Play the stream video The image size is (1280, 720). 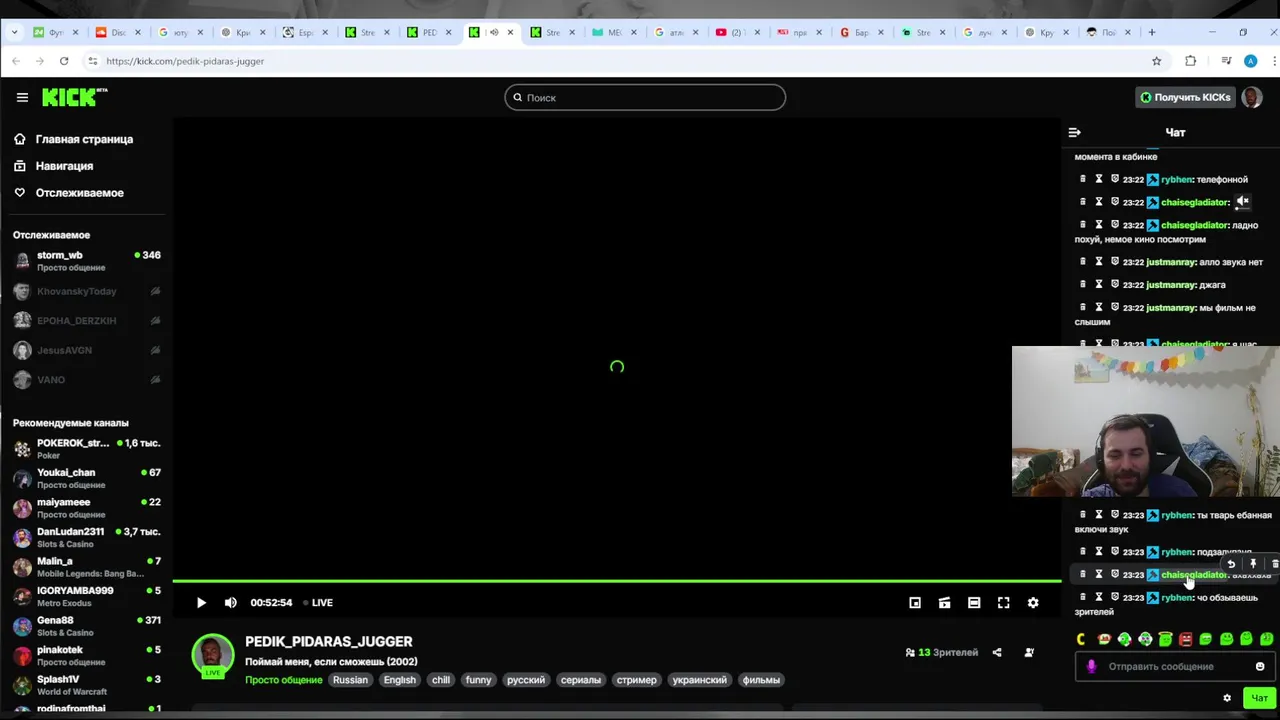(201, 603)
